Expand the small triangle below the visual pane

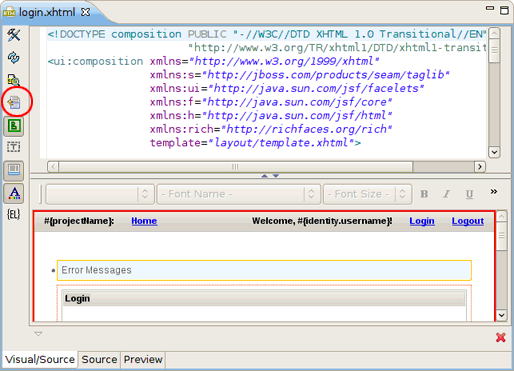point(38,333)
